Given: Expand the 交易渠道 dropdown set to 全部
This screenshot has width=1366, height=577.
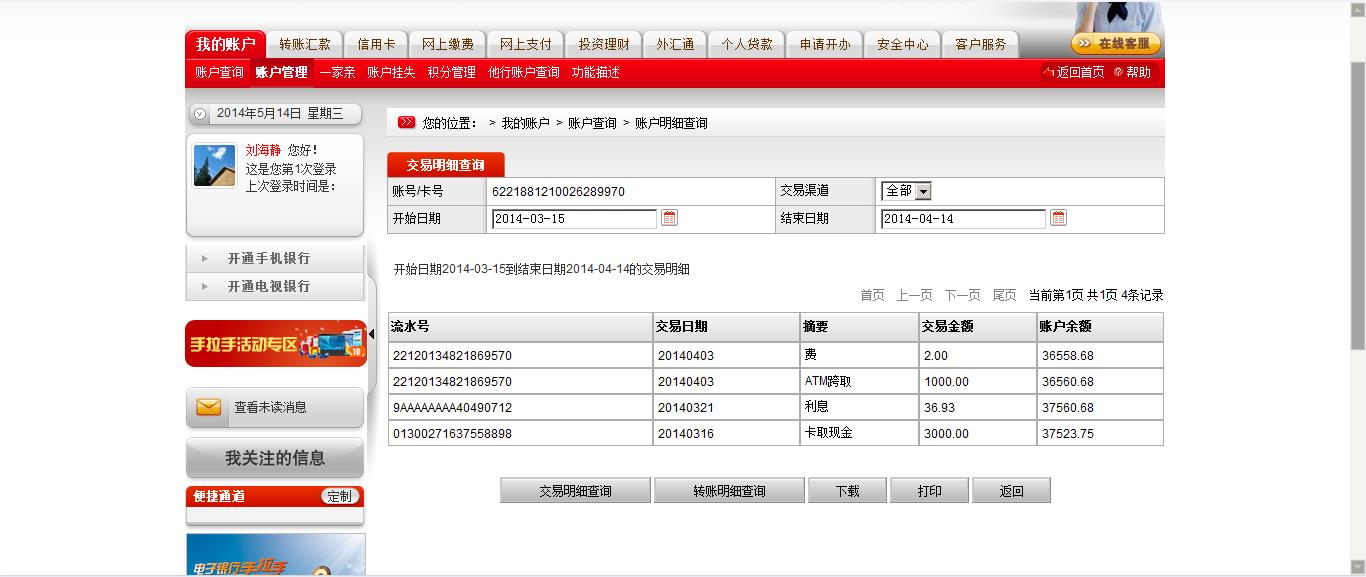Looking at the screenshot, I should pyautogui.click(x=906, y=191).
